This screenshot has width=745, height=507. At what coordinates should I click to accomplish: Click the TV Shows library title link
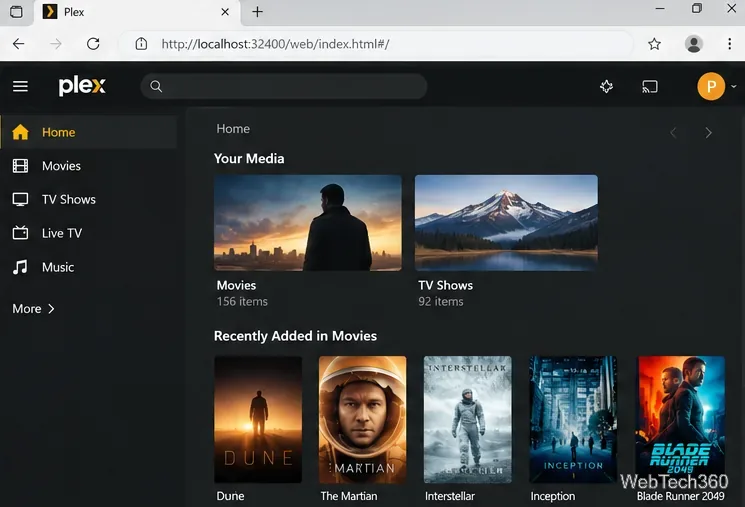coord(445,285)
